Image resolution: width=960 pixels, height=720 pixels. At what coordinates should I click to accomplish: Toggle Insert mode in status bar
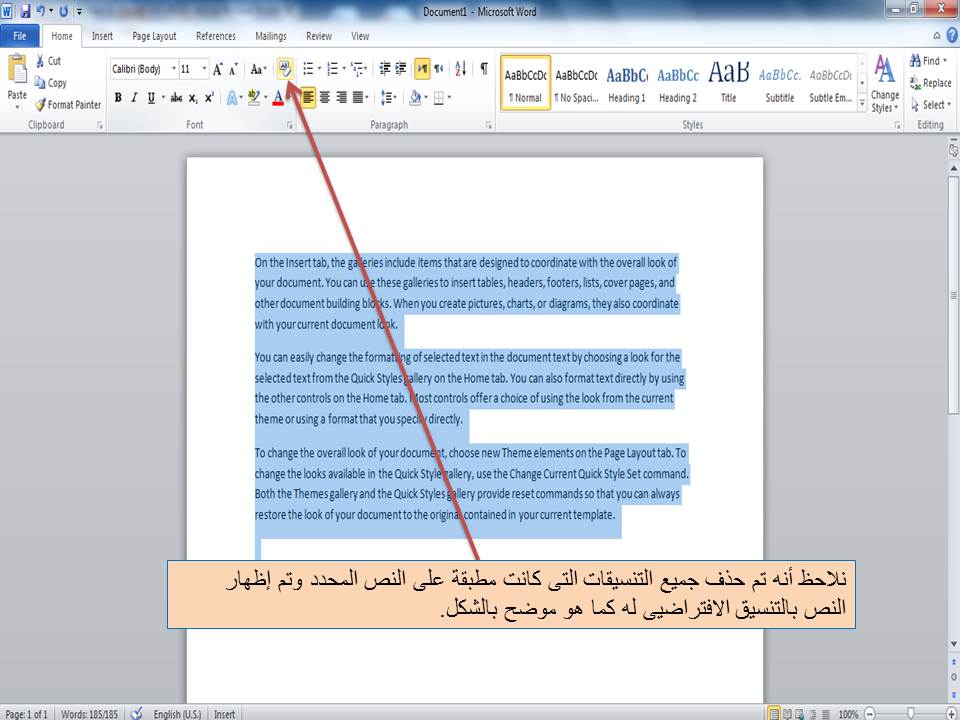tap(224, 714)
